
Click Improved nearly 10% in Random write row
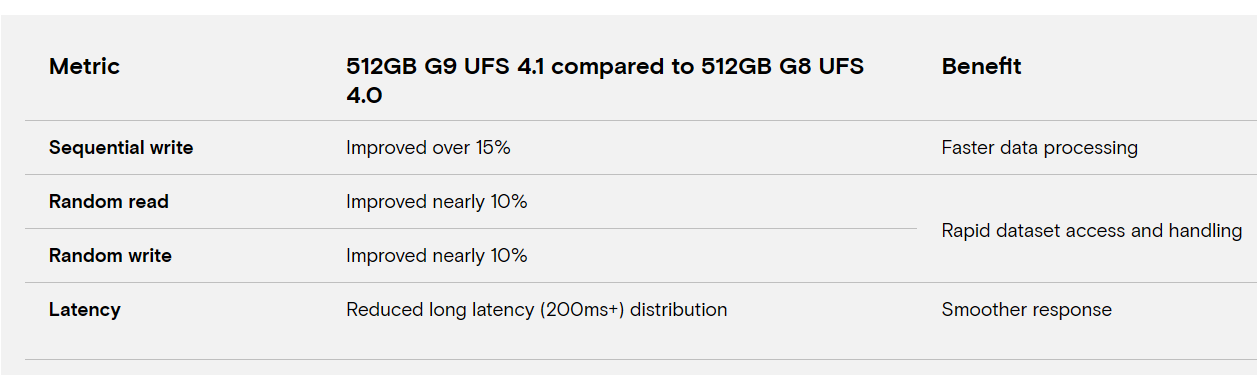click(437, 256)
